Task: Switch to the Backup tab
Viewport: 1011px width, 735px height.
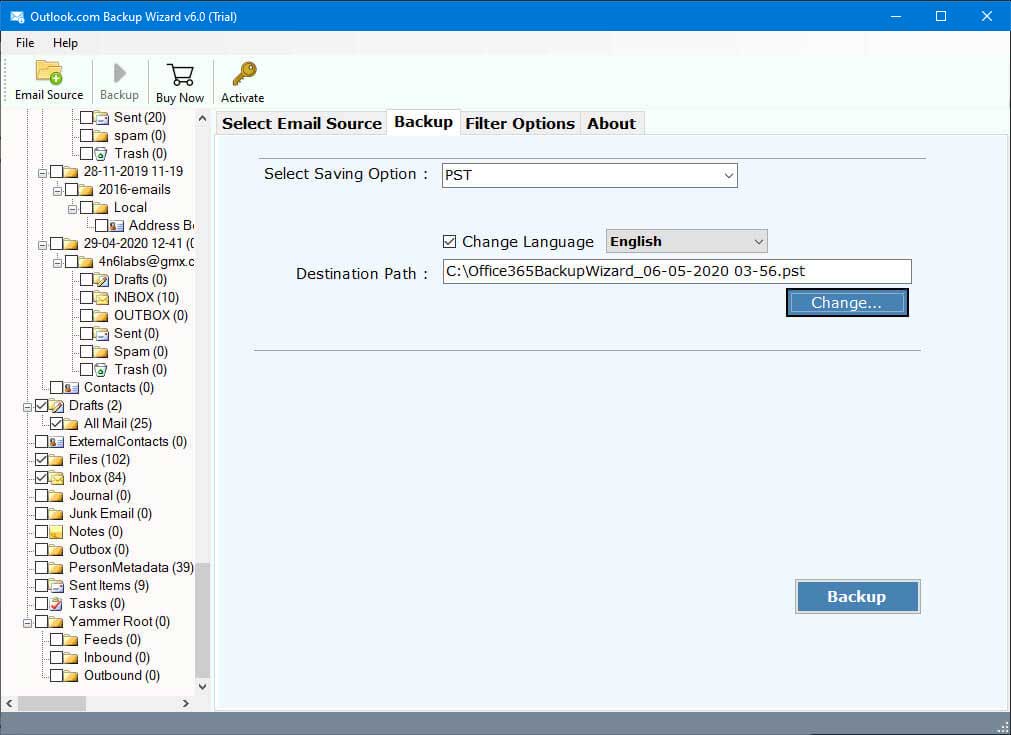Action: (423, 122)
